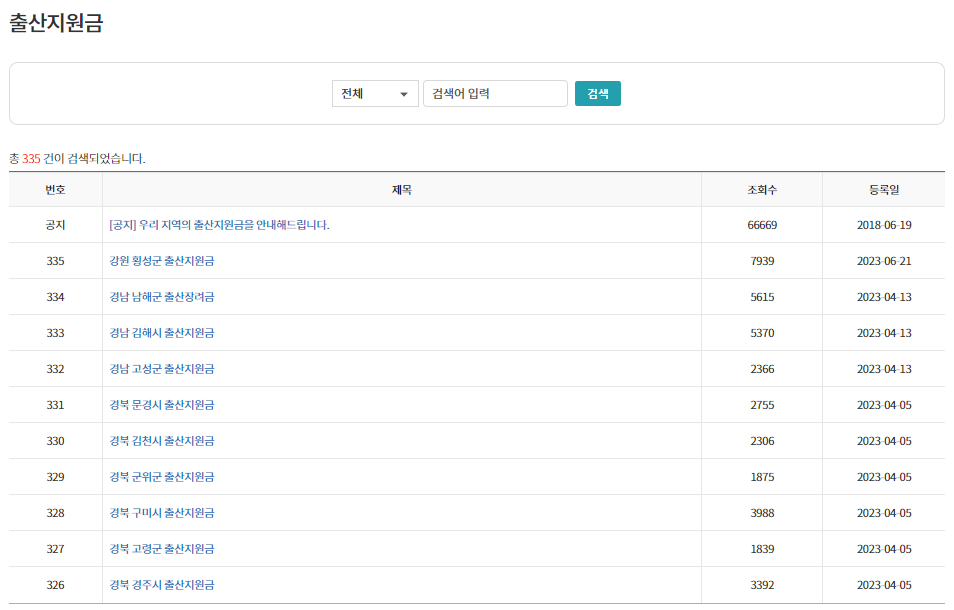Click view count 2366
The height and width of the screenshot is (610, 954).
coord(762,369)
